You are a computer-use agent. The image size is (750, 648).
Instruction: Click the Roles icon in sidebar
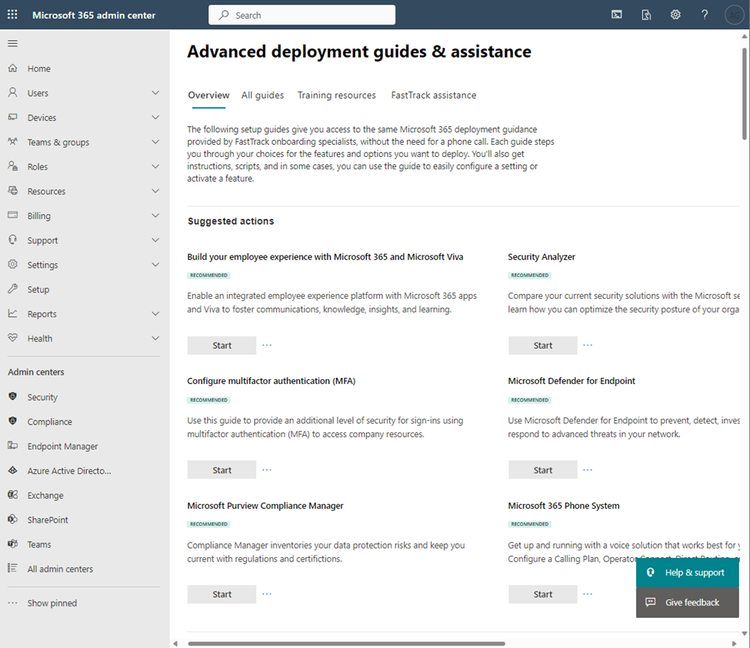[x=13, y=166]
